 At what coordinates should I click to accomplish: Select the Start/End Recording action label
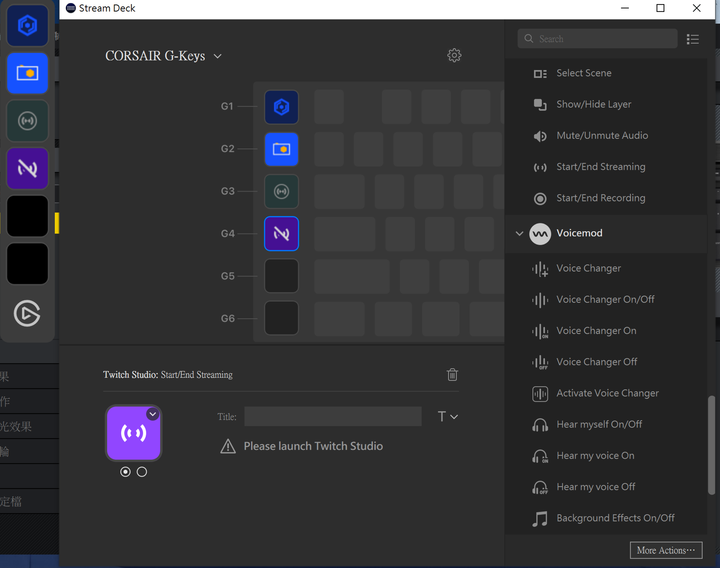coord(601,198)
